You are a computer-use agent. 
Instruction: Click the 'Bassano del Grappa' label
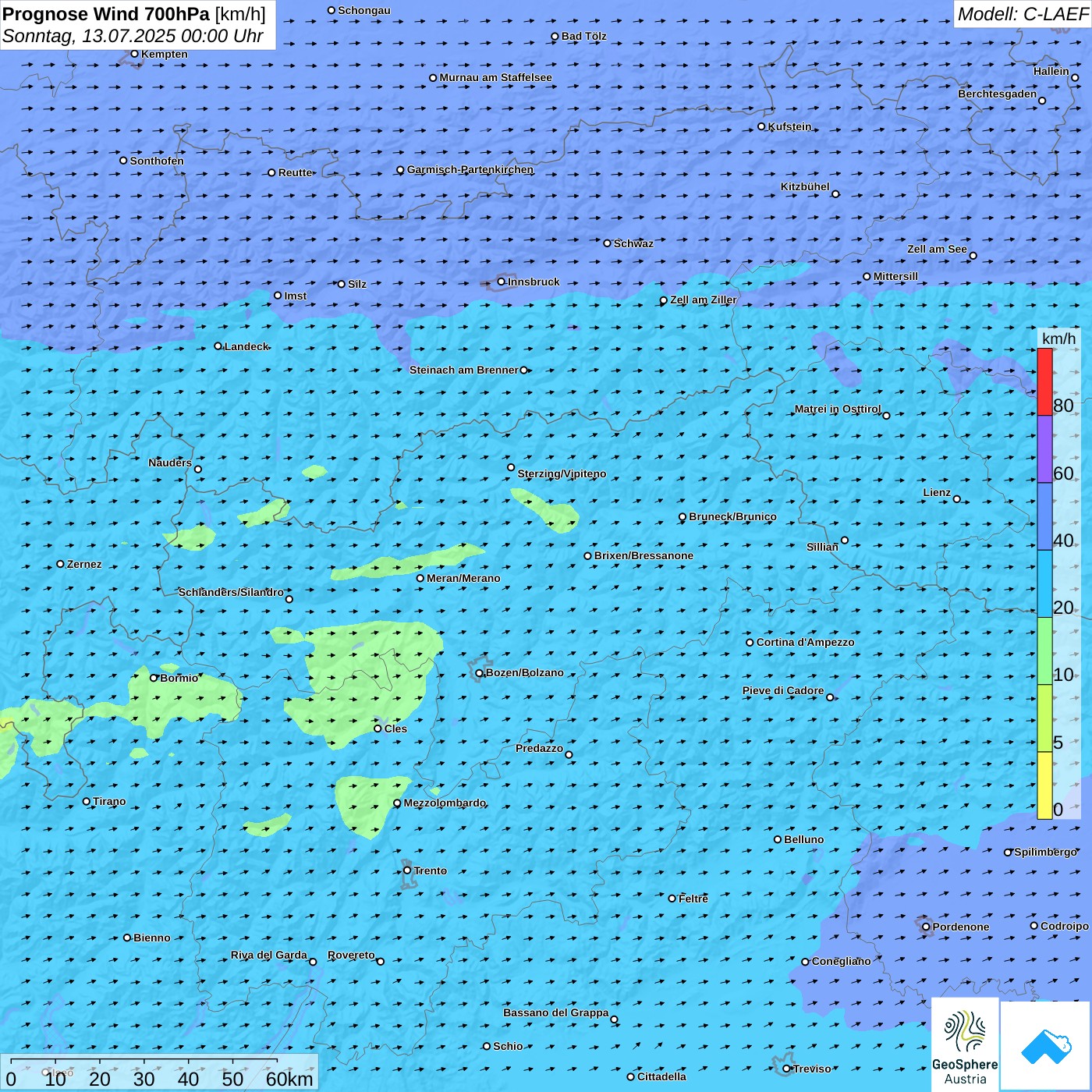pyautogui.click(x=556, y=1012)
